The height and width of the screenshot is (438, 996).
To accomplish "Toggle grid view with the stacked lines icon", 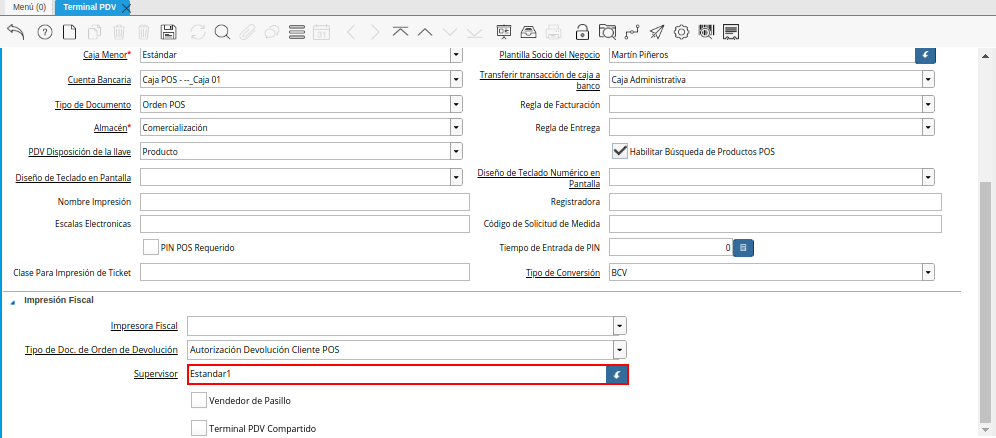I will (x=297, y=32).
